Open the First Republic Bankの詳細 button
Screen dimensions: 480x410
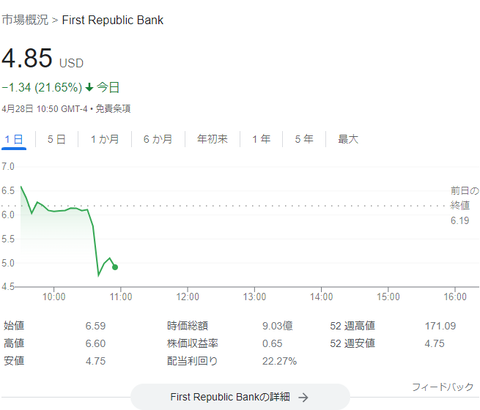click(240, 397)
